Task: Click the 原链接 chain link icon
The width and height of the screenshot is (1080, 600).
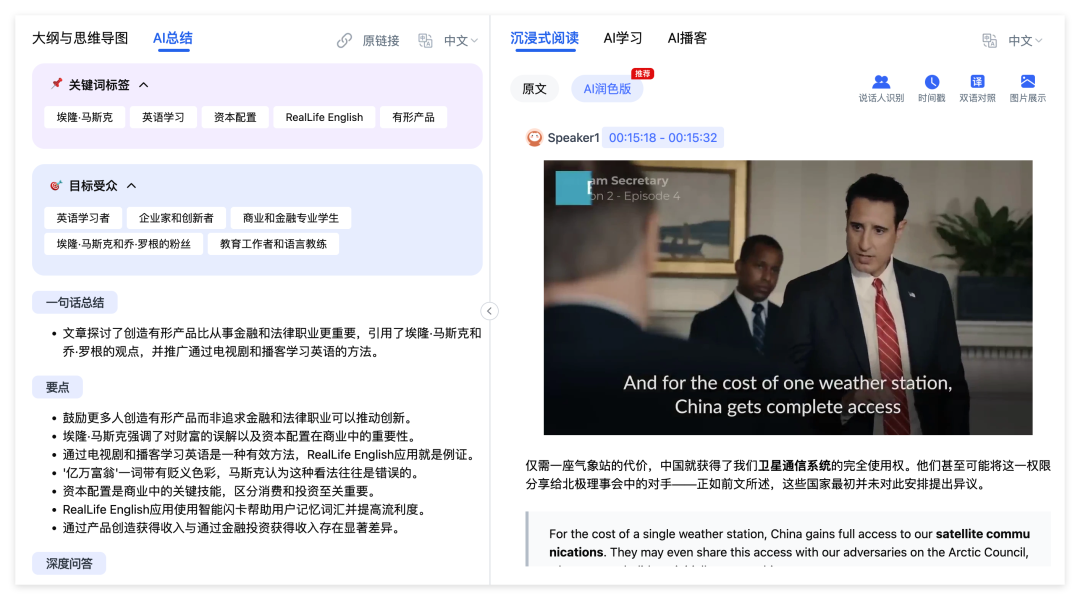Action: (x=344, y=41)
